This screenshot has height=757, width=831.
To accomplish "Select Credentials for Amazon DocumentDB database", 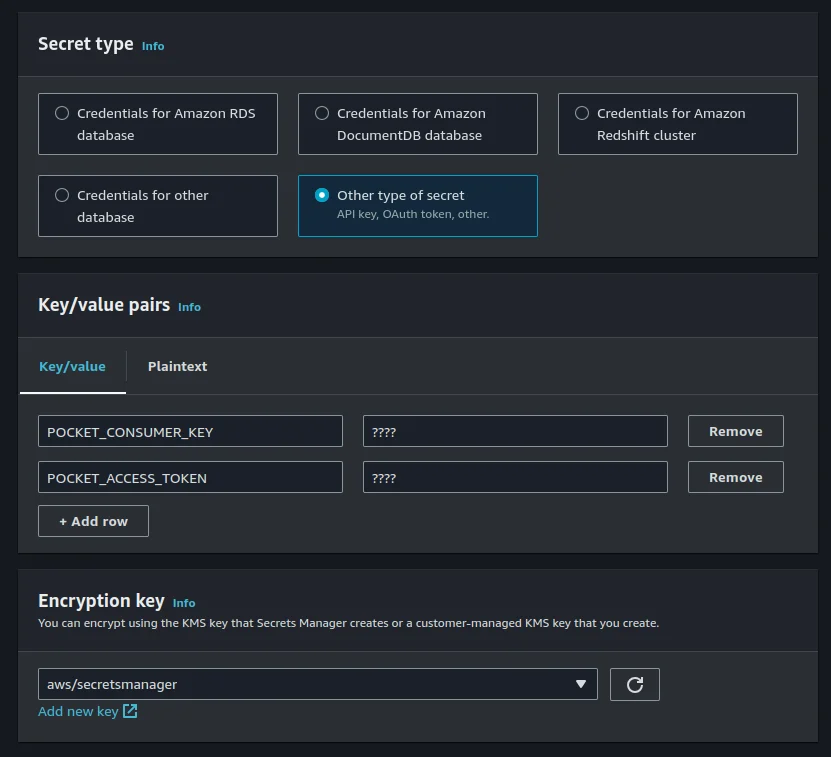I will pos(322,114).
